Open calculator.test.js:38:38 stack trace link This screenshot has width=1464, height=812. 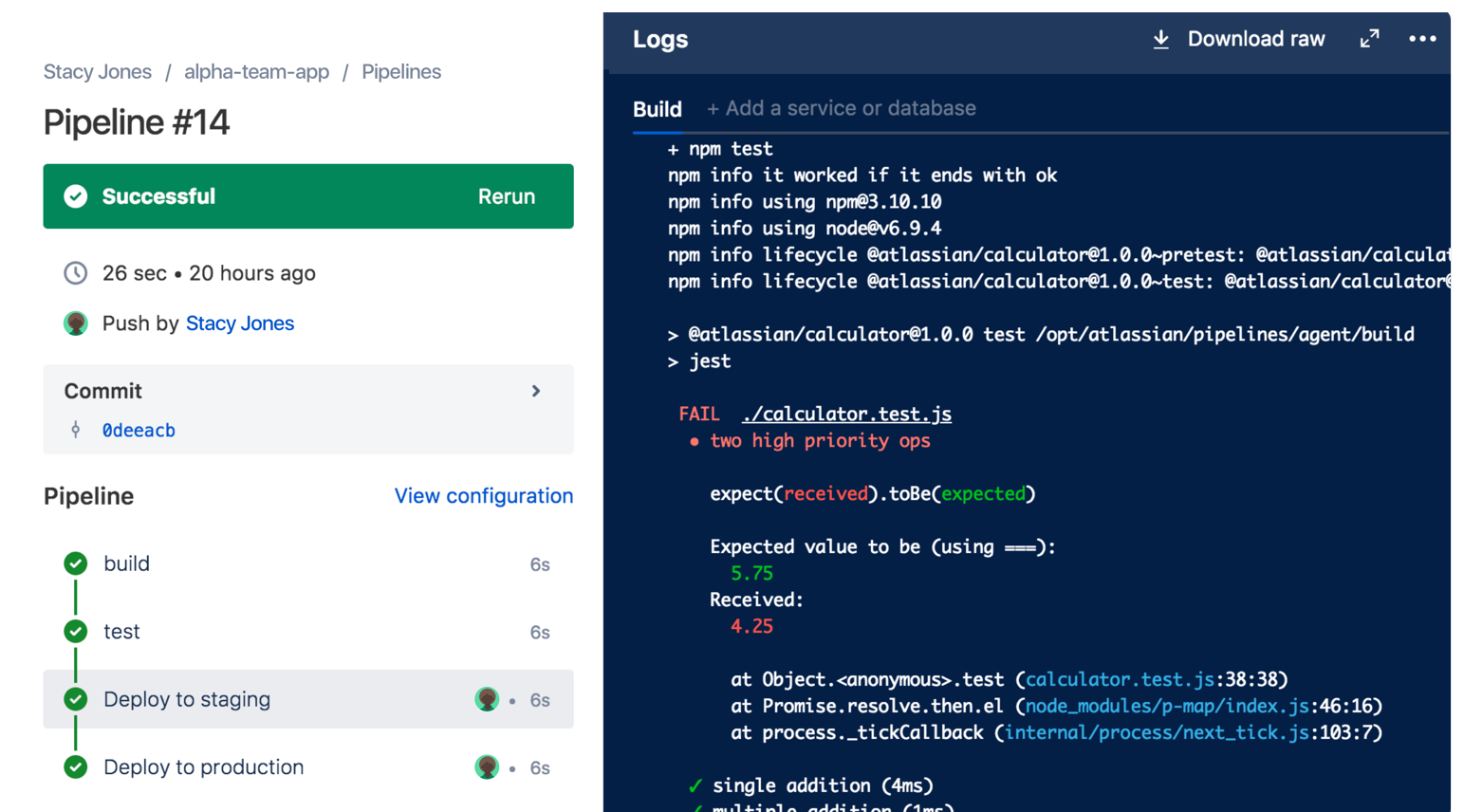coord(1120,680)
